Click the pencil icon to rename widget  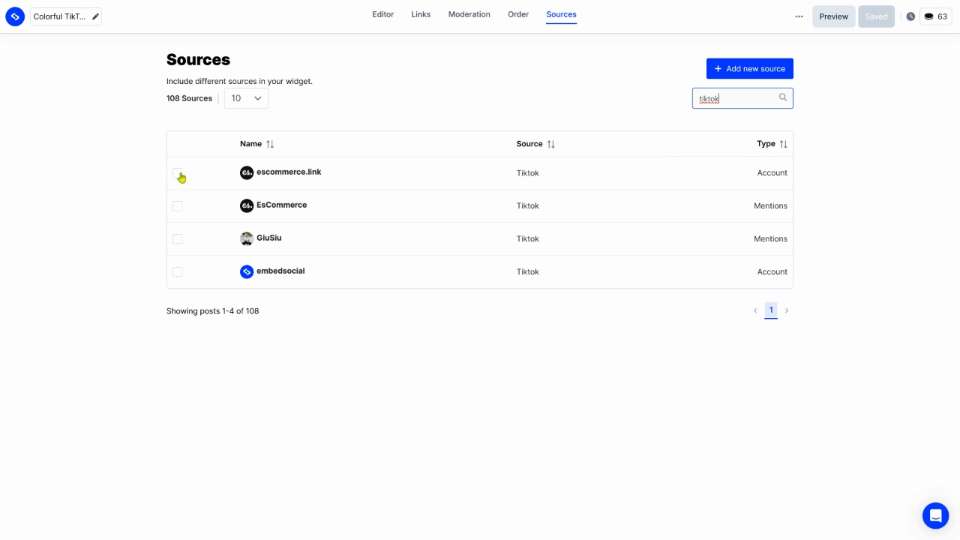[x=96, y=17]
